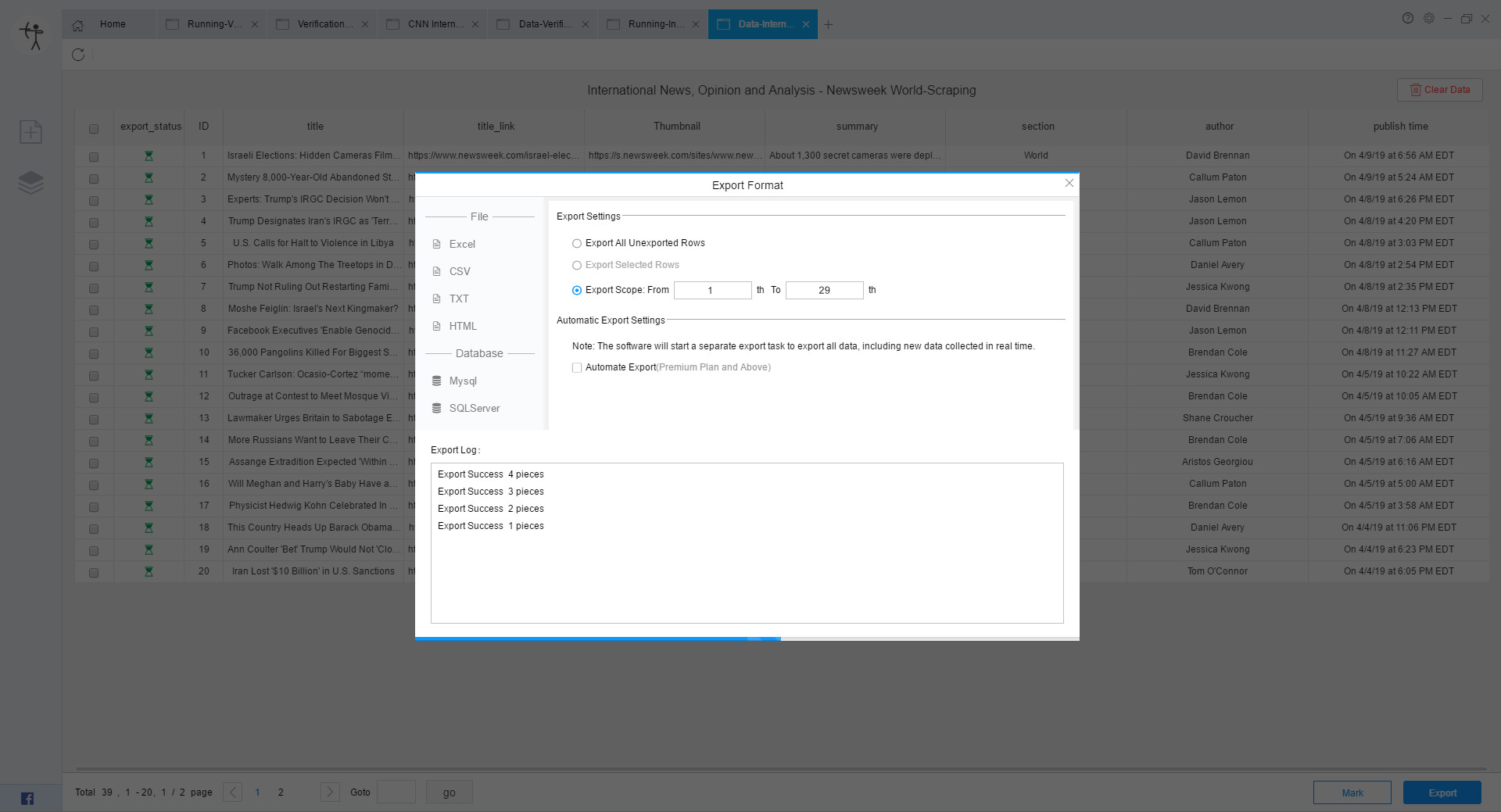
Task: Close the Running-V tab
Action: coord(255,24)
